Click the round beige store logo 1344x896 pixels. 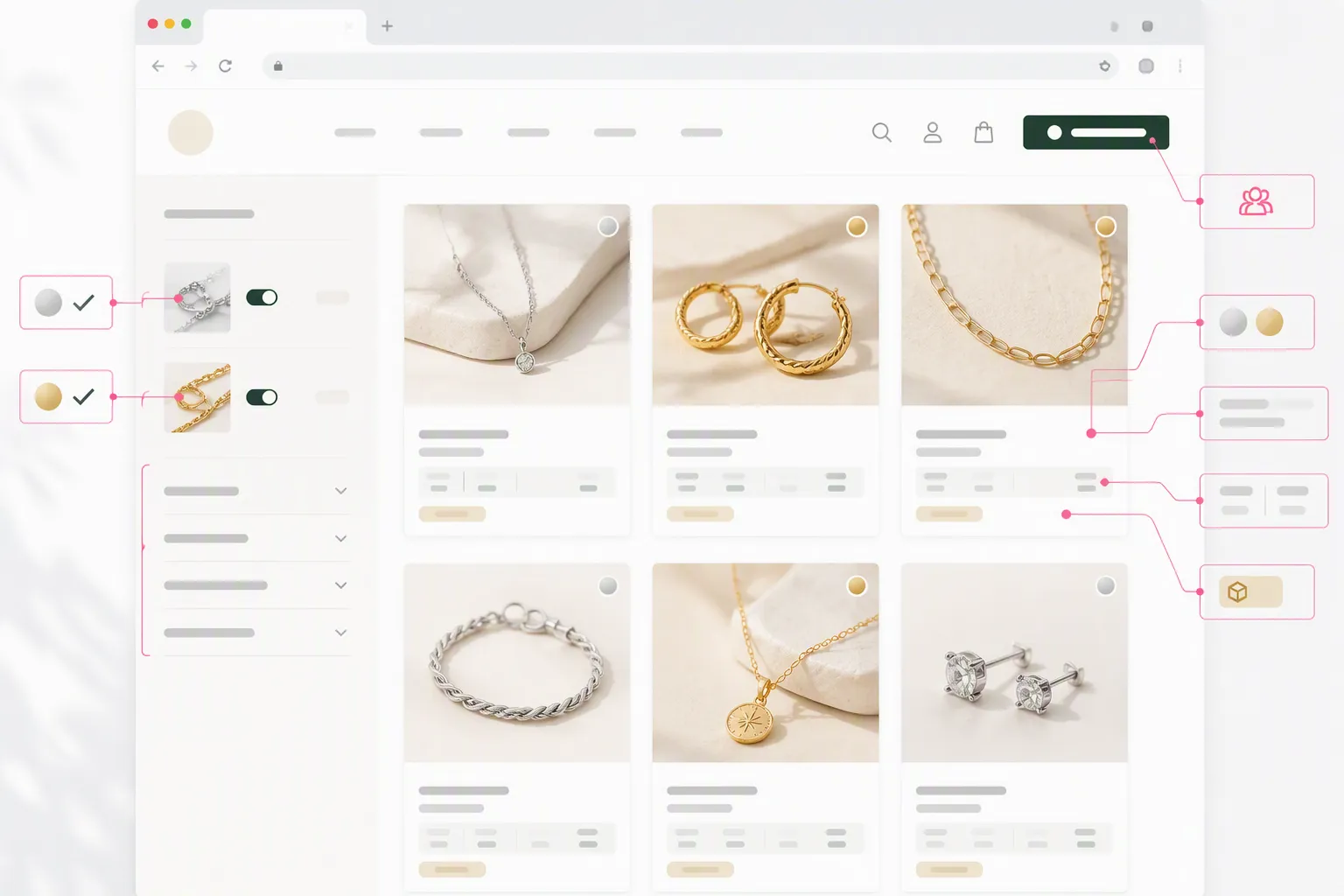(191, 132)
